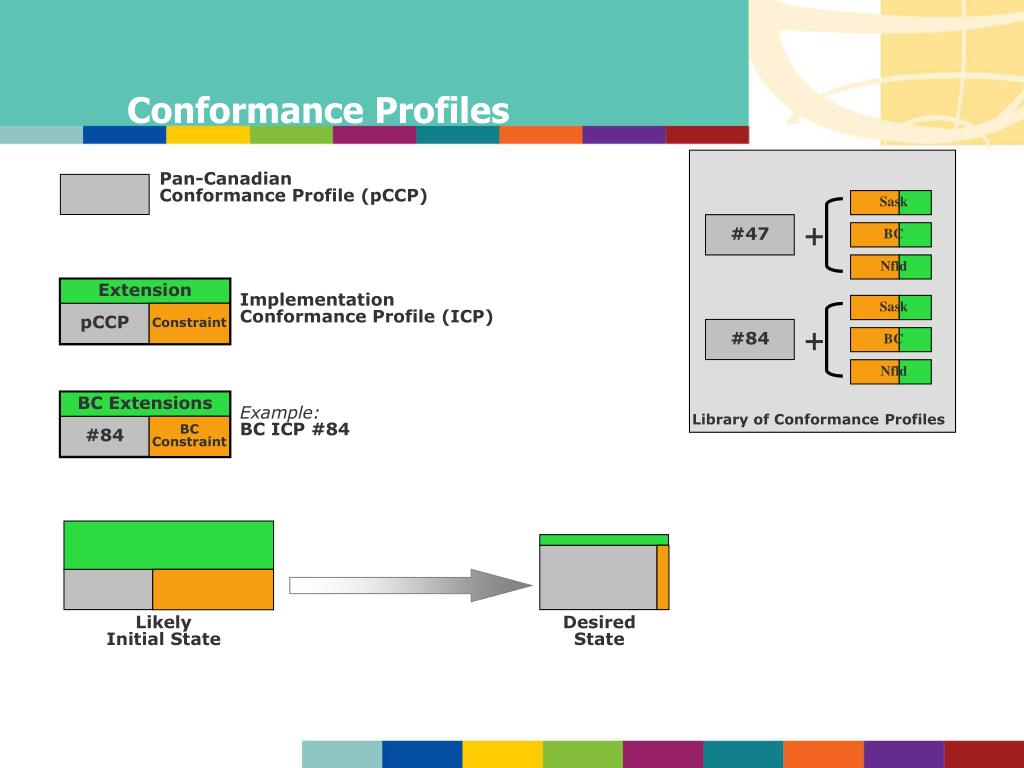This screenshot has height=768, width=1024.
Task: Click the '#84' box in the library panel
Action: pyautogui.click(x=750, y=340)
